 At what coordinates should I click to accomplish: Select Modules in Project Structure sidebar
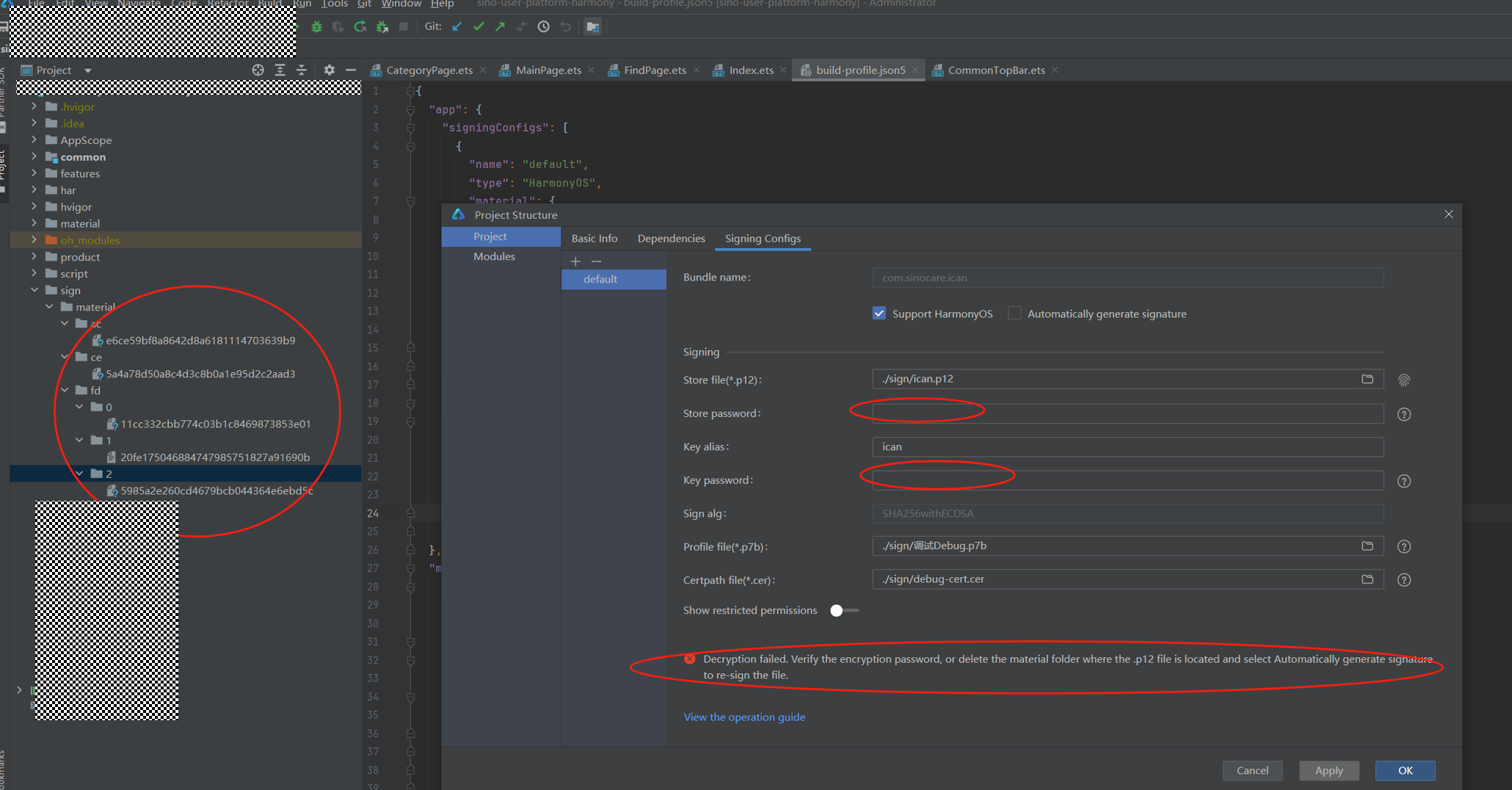[x=494, y=257]
